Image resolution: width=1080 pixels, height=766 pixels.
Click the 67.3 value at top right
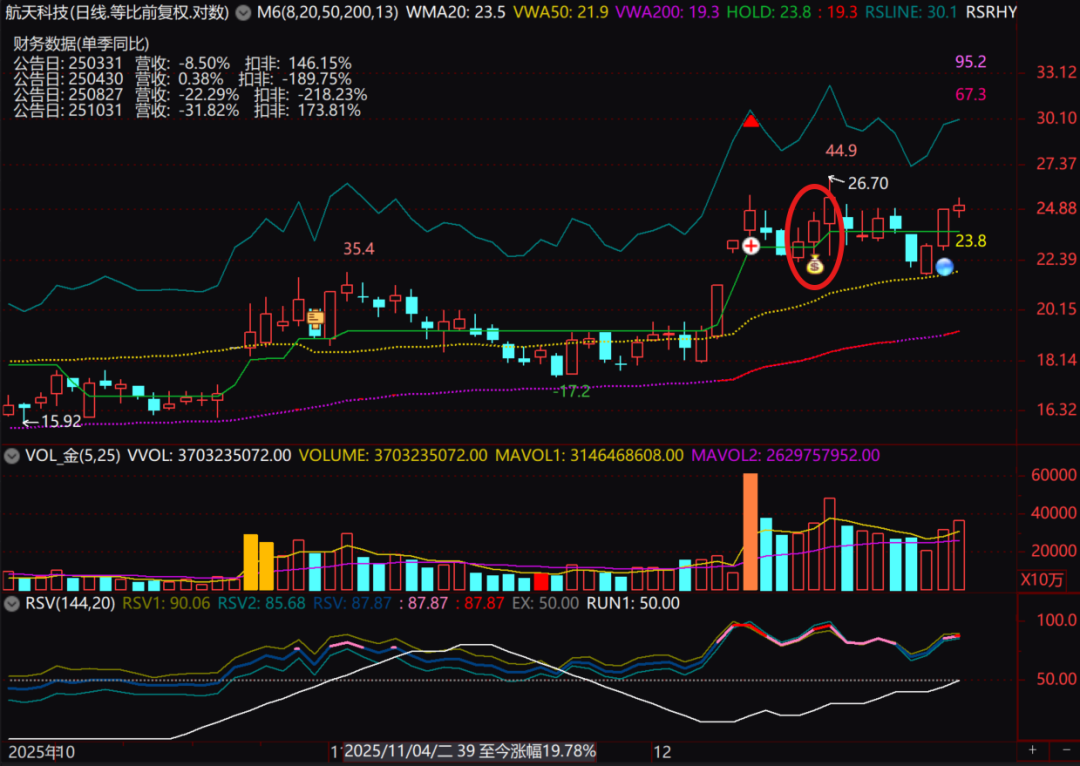(x=970, y=94)
